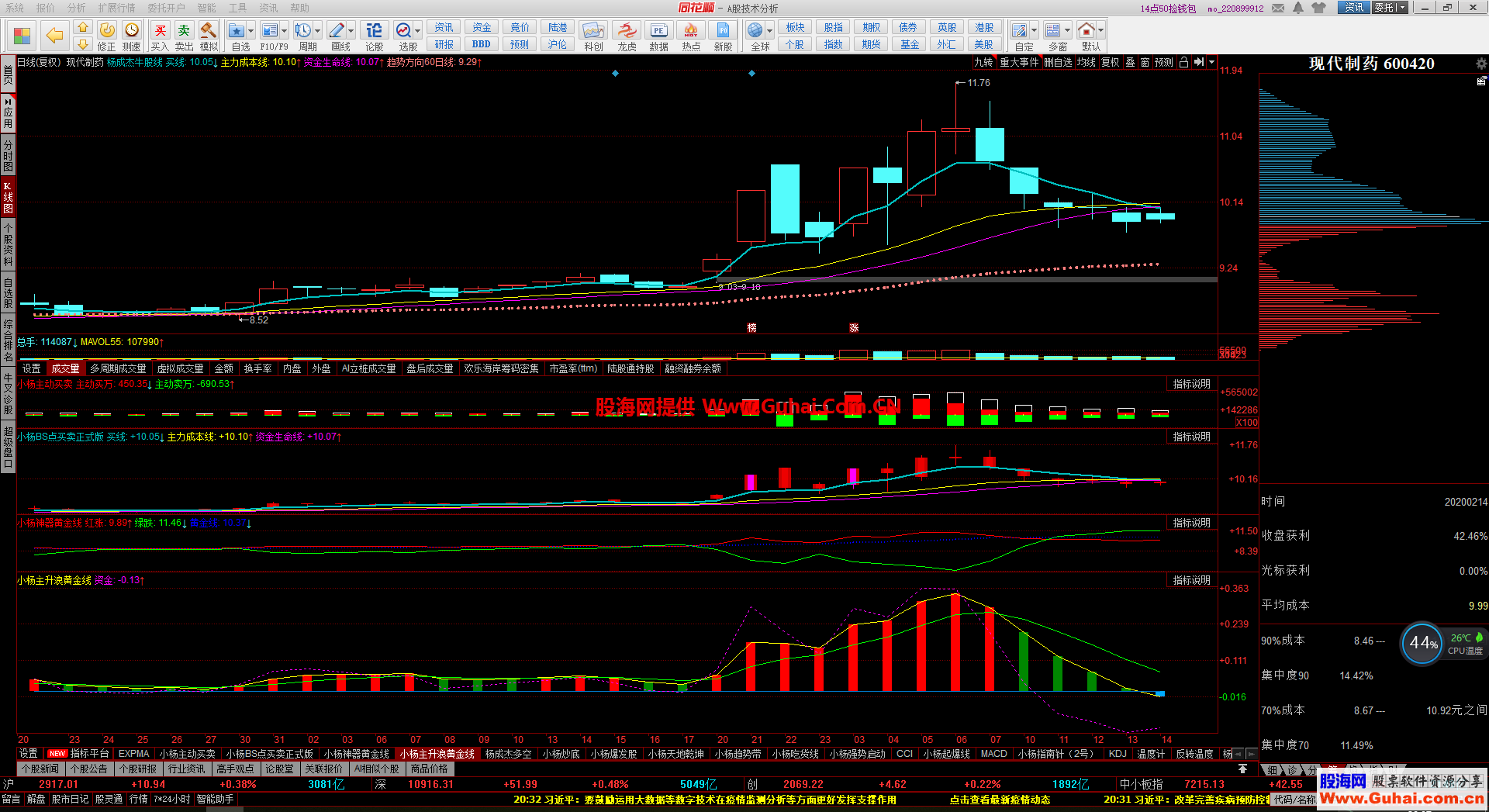
Task: Toggle 复权 price adjustment on chart
Action: pyautogui.click(x=1110, y=62)
